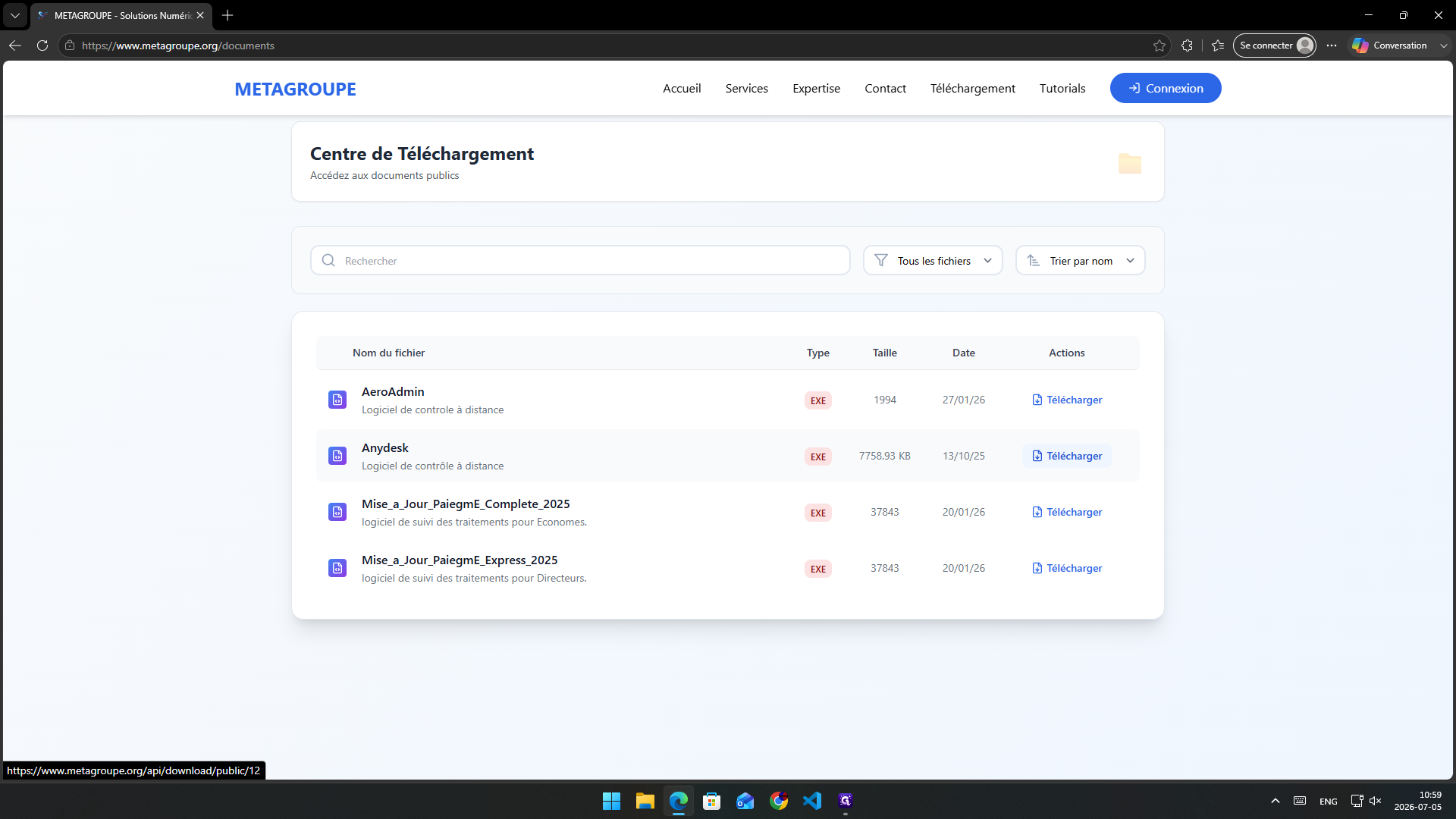Open the tab actions menu arrow
Viewport: 1456px width, 819px height.
15,15
